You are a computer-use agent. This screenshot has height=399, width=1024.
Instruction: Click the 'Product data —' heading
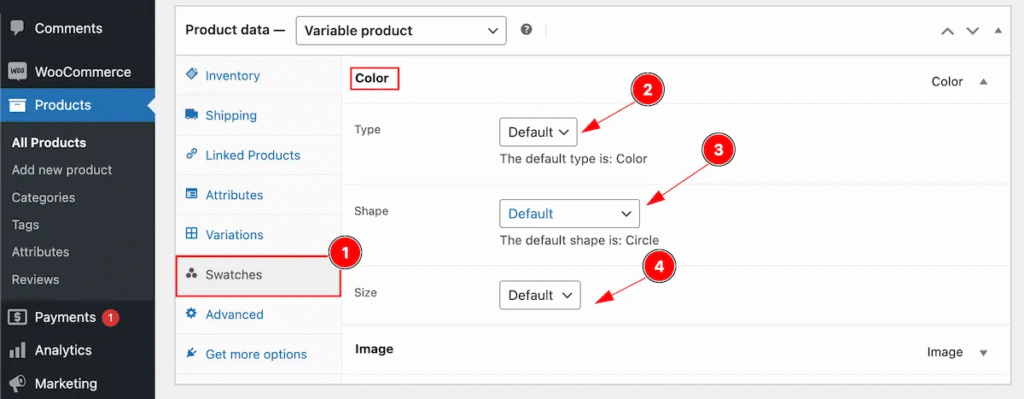[x=235, y=30]
